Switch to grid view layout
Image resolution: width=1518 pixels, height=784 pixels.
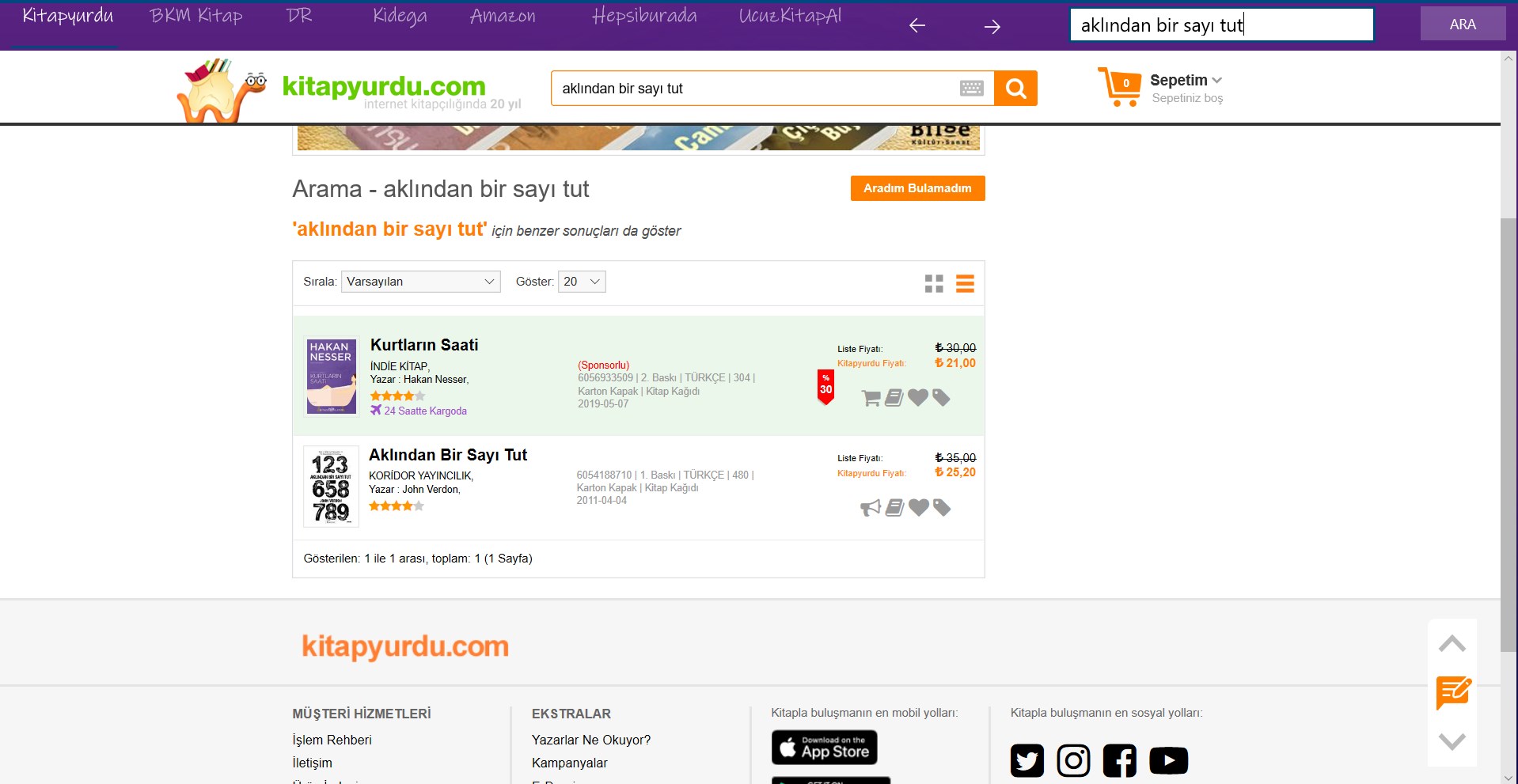pos(934,283)
